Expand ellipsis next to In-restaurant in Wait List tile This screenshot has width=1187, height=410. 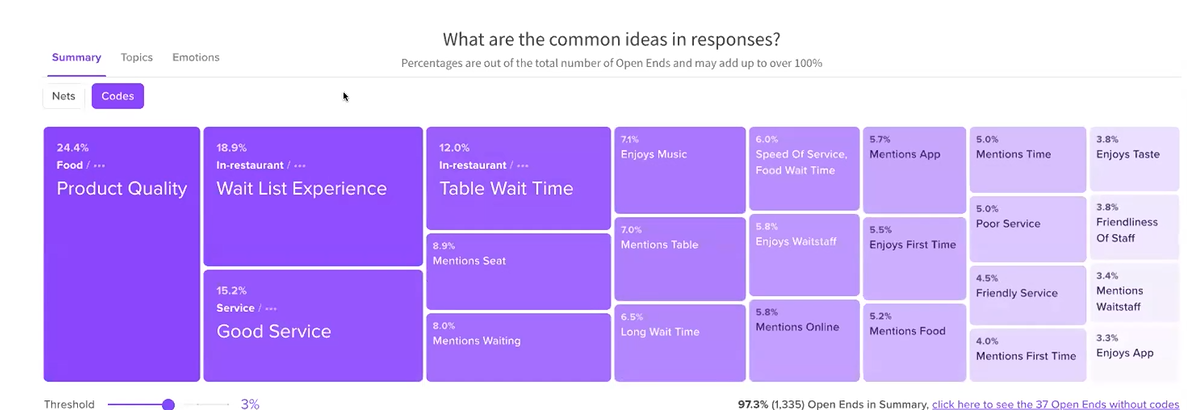(300, 166)
